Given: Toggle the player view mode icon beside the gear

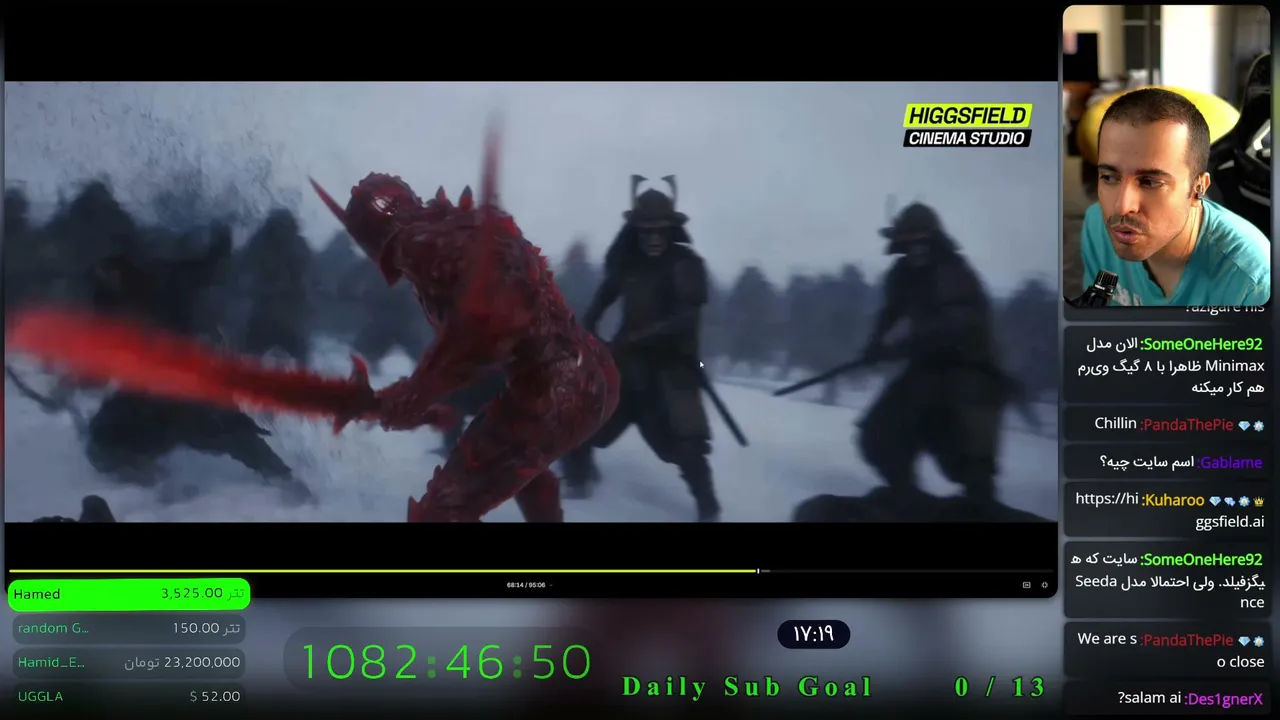Looking at the screenshot, I should coord(1026,585).
